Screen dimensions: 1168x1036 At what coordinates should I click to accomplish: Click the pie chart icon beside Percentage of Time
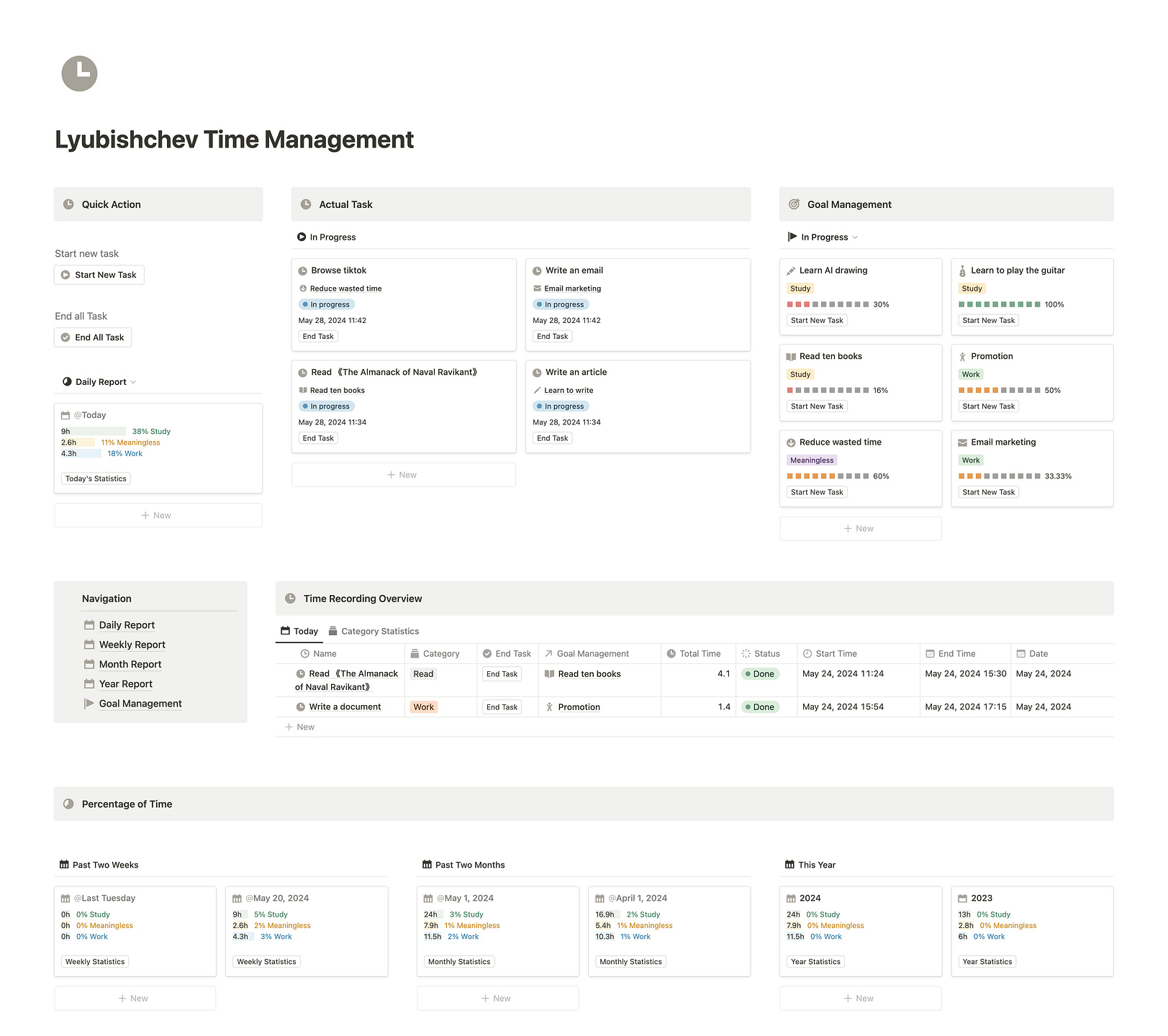coord(68,804)
